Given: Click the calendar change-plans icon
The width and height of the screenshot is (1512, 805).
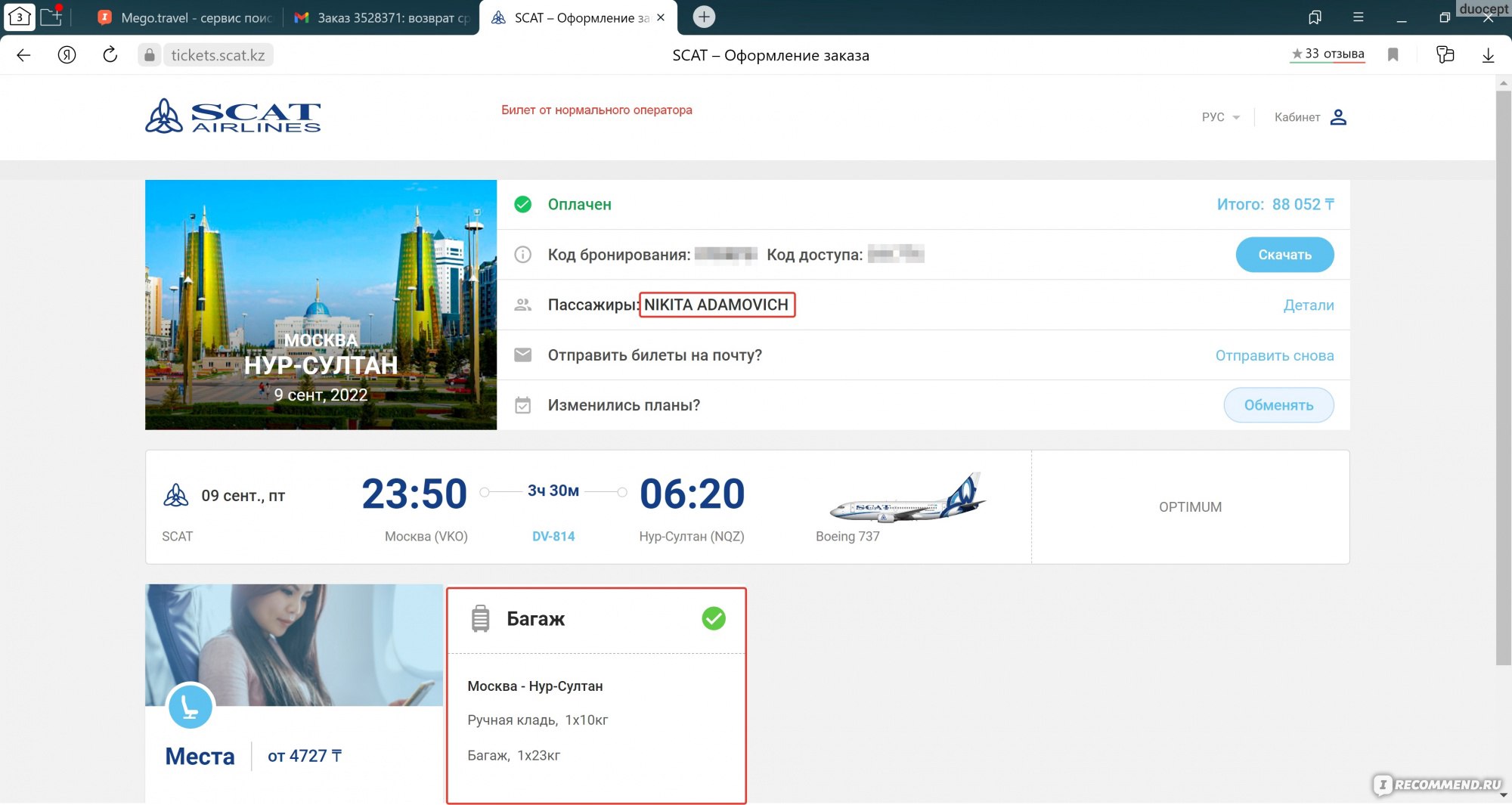Looking at the screenshot, I should pyautogui.click(x=522, y=405).
